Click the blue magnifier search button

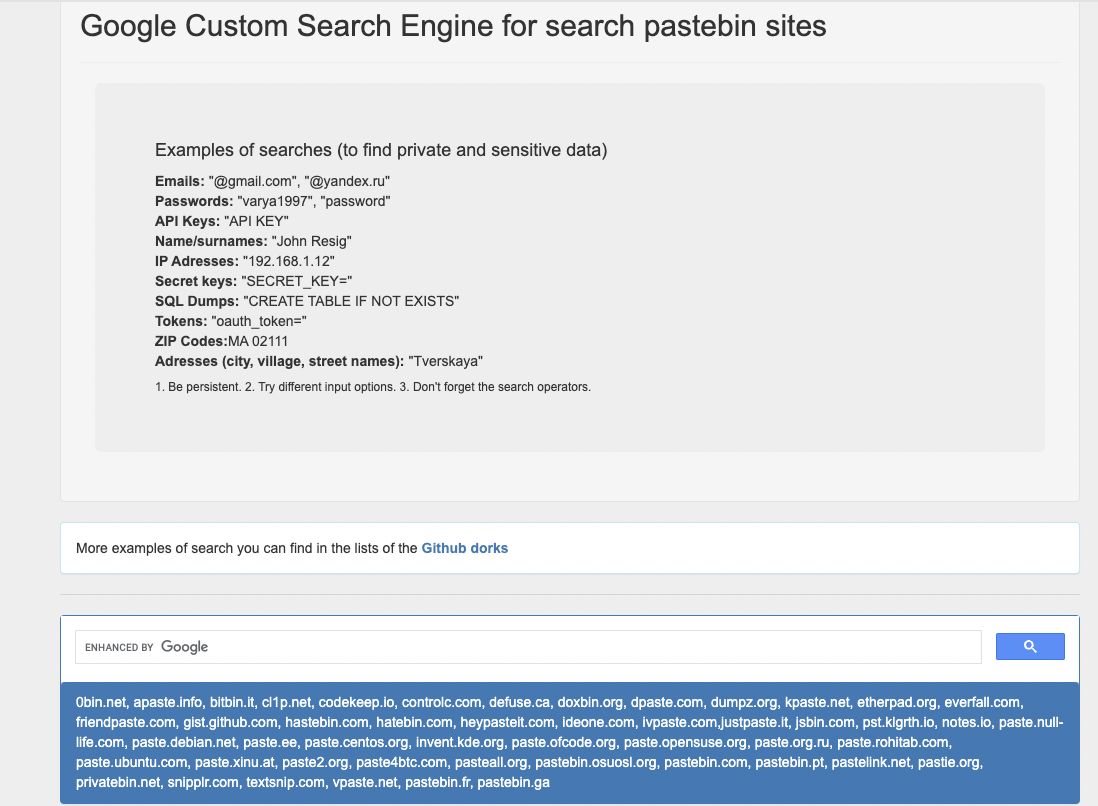click(x=1030, y=647)
